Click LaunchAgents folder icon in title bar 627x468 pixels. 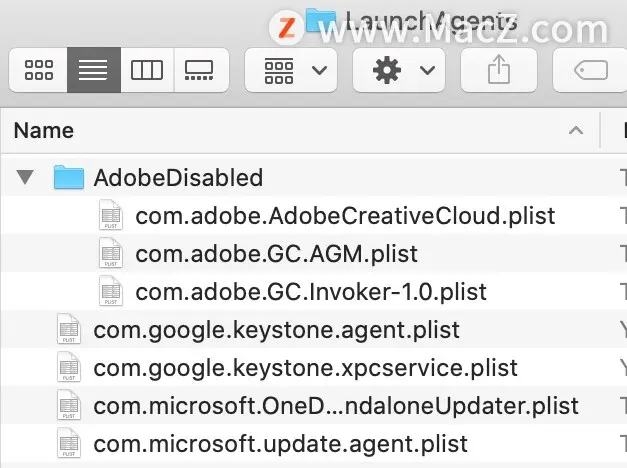[x=321, y=21]
